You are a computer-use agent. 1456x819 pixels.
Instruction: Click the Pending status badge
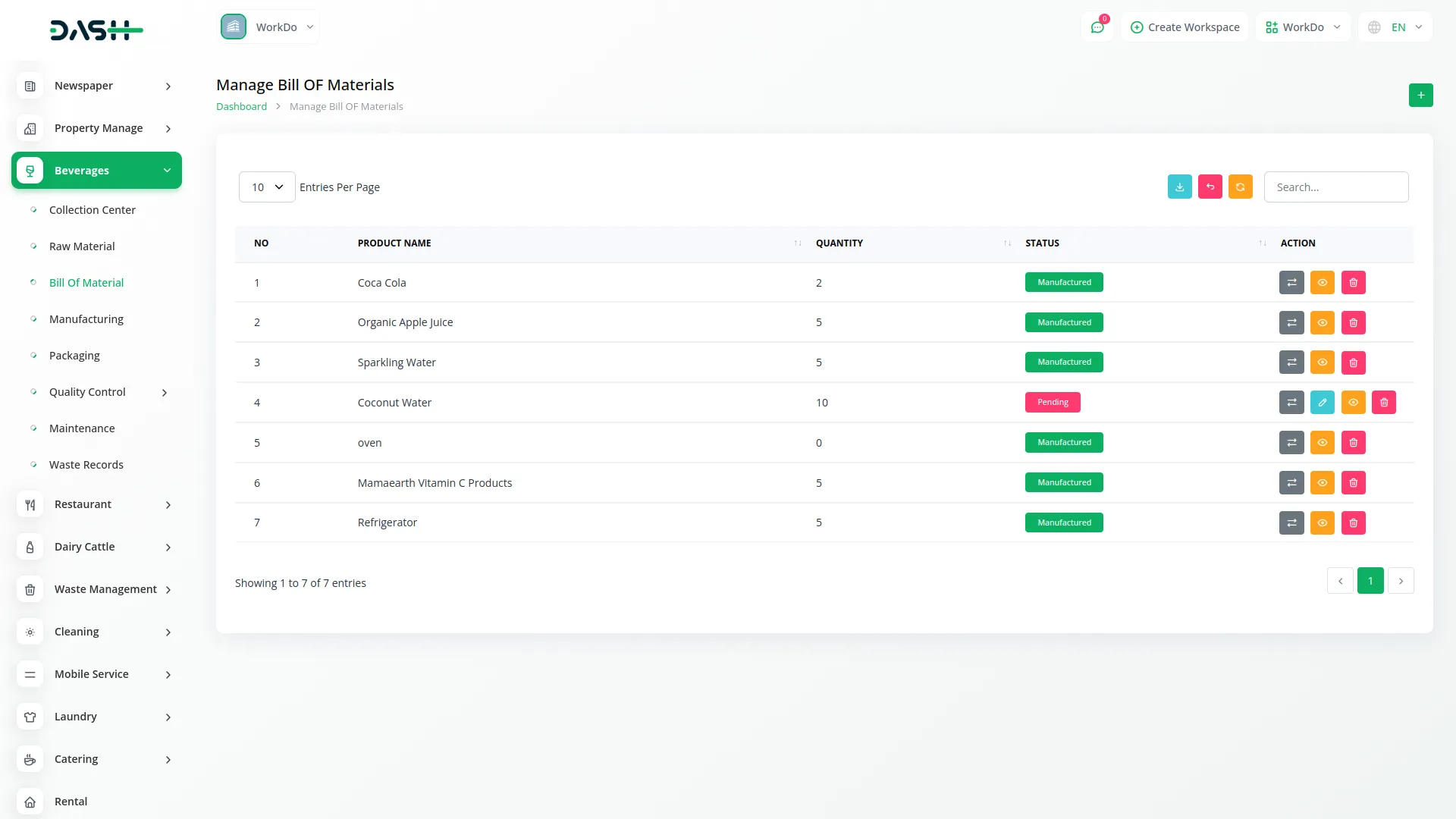pos(1052,403)
